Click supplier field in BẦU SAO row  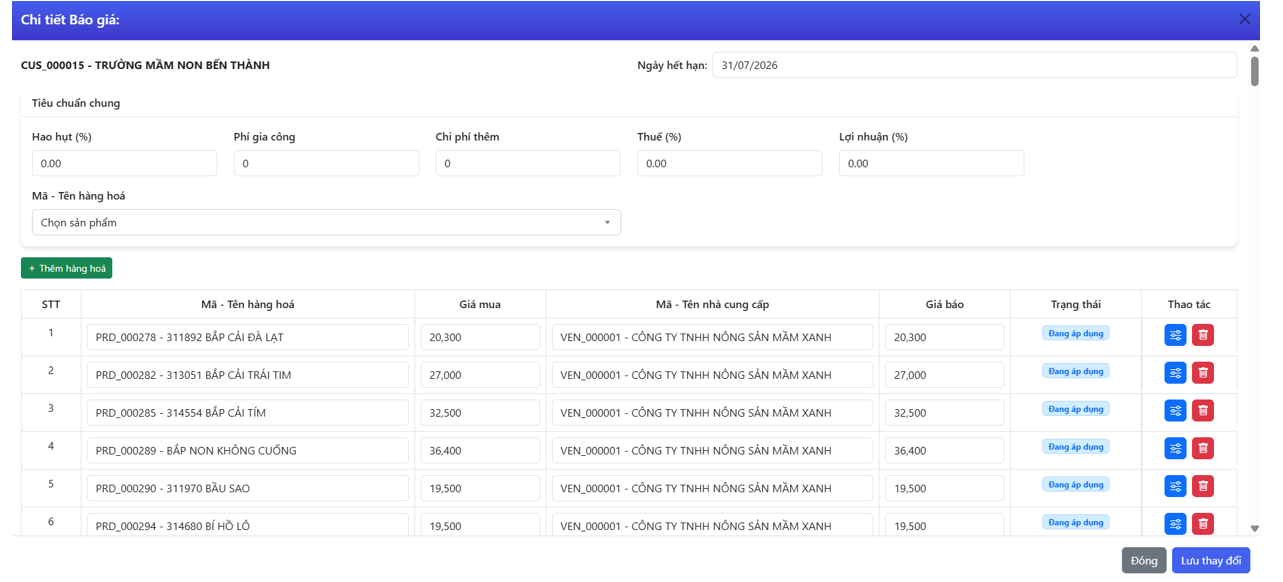pyautogui.click(x=713, y=488)
